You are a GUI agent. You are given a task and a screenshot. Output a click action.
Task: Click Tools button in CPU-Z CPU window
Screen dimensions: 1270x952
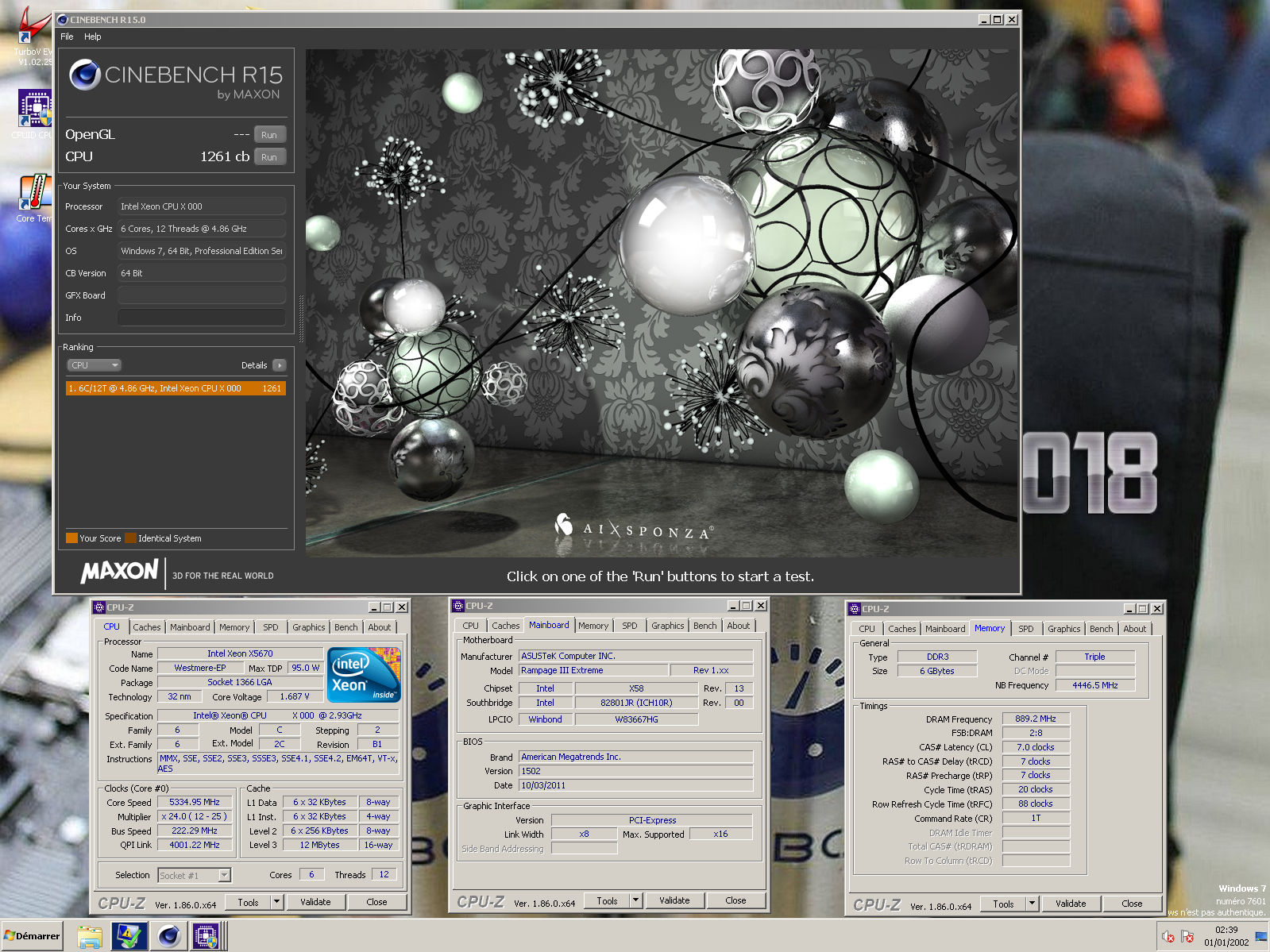click(248, 902)
